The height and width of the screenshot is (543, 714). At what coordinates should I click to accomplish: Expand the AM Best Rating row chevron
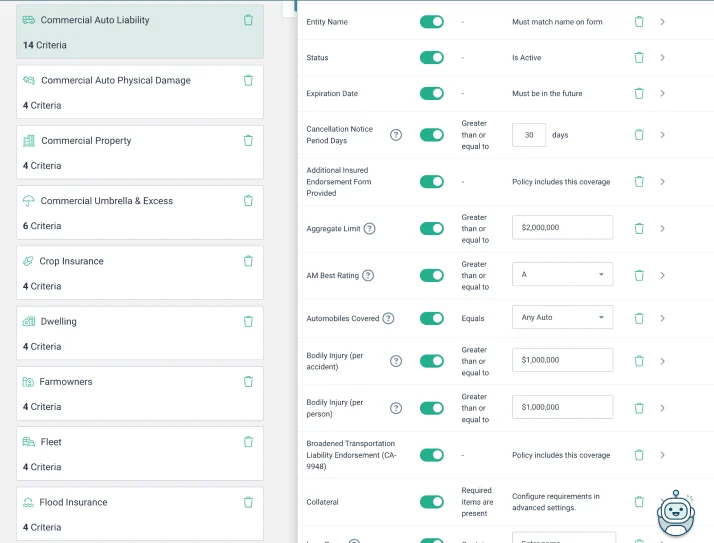point(663,276)
